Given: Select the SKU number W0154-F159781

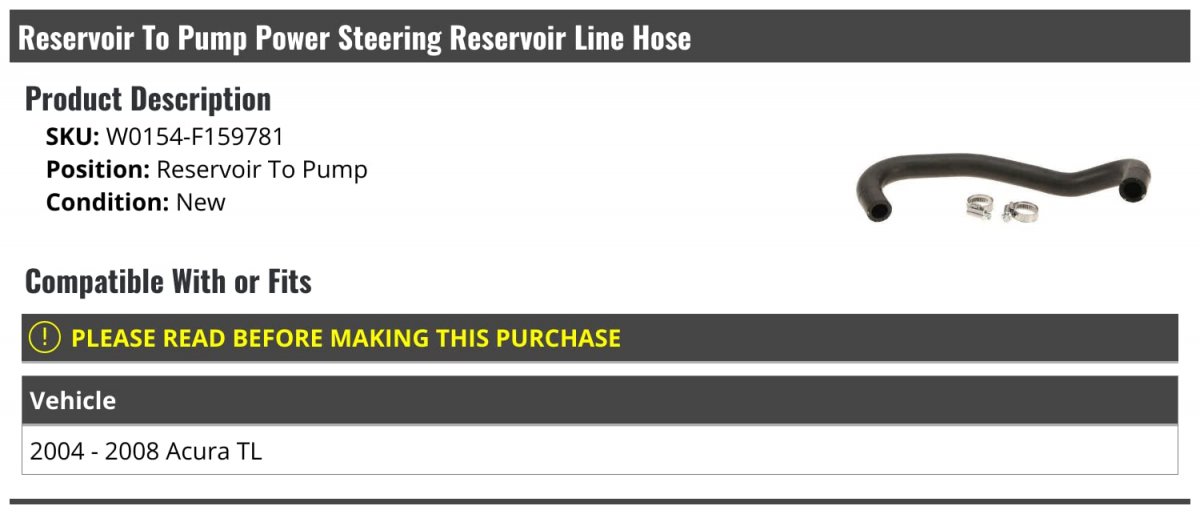Looking at the screenshot, I should [195, 137].
